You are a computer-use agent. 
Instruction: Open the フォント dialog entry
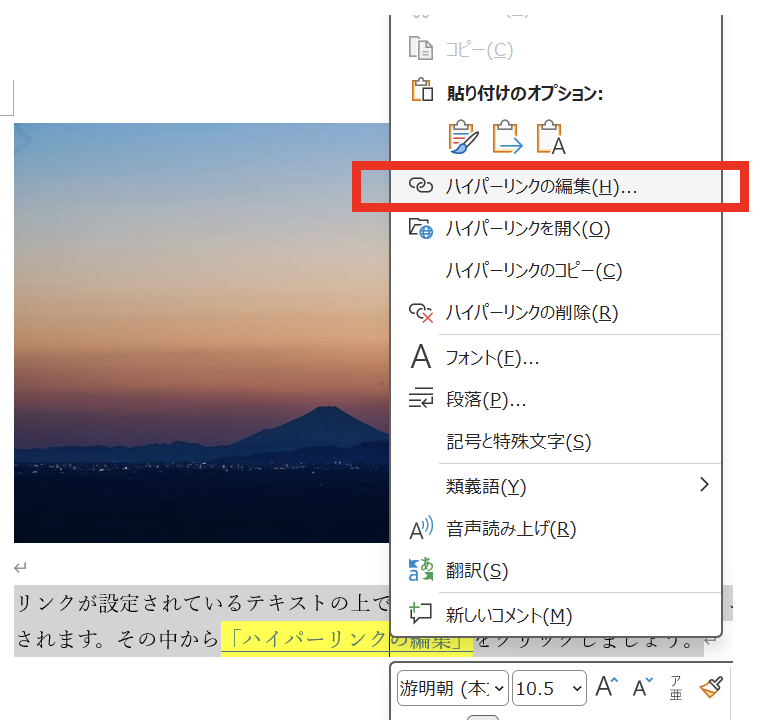(x=492, y=357)
